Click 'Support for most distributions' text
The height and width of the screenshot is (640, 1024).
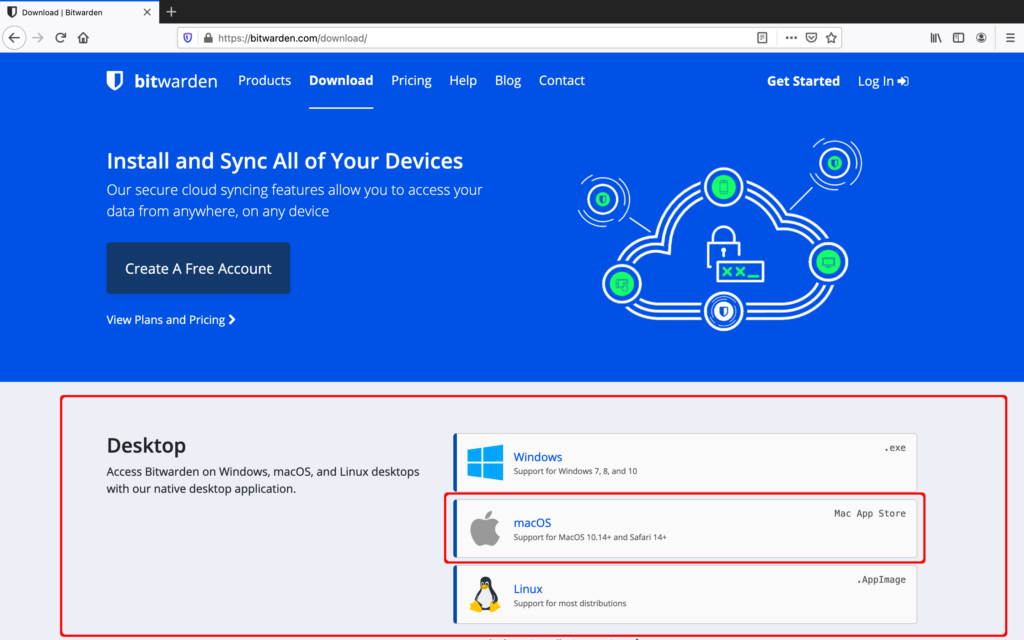[x=569, y=603]
